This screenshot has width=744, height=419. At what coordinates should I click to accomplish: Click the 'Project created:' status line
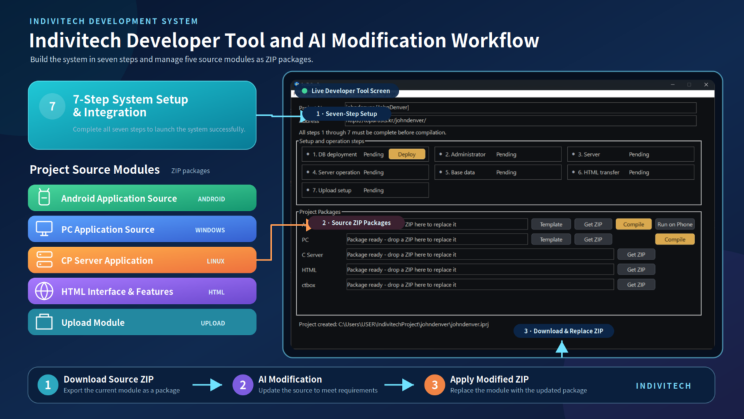point(393,325)
